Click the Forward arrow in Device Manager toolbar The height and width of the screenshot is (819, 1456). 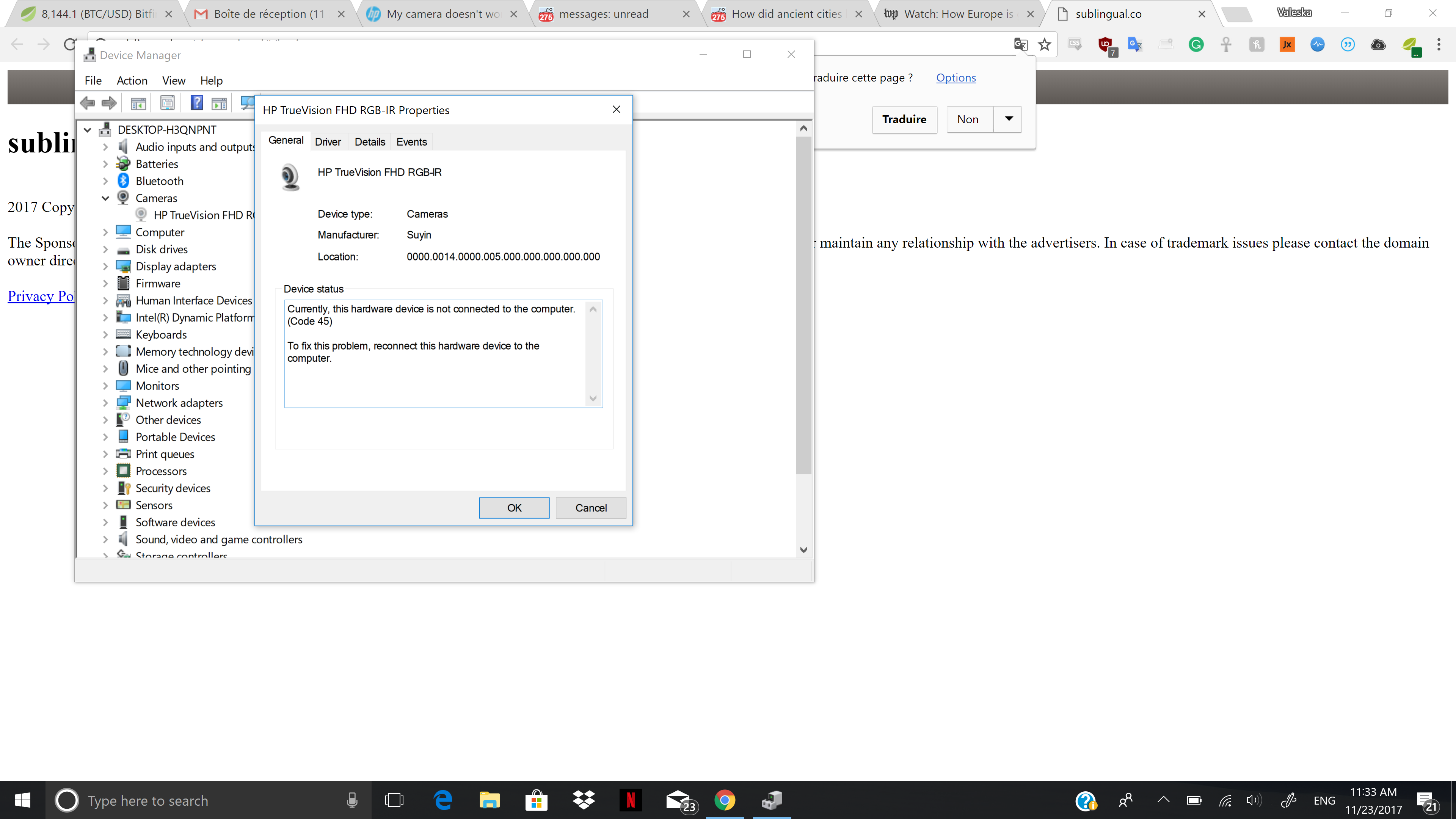[x=109, y=103]
